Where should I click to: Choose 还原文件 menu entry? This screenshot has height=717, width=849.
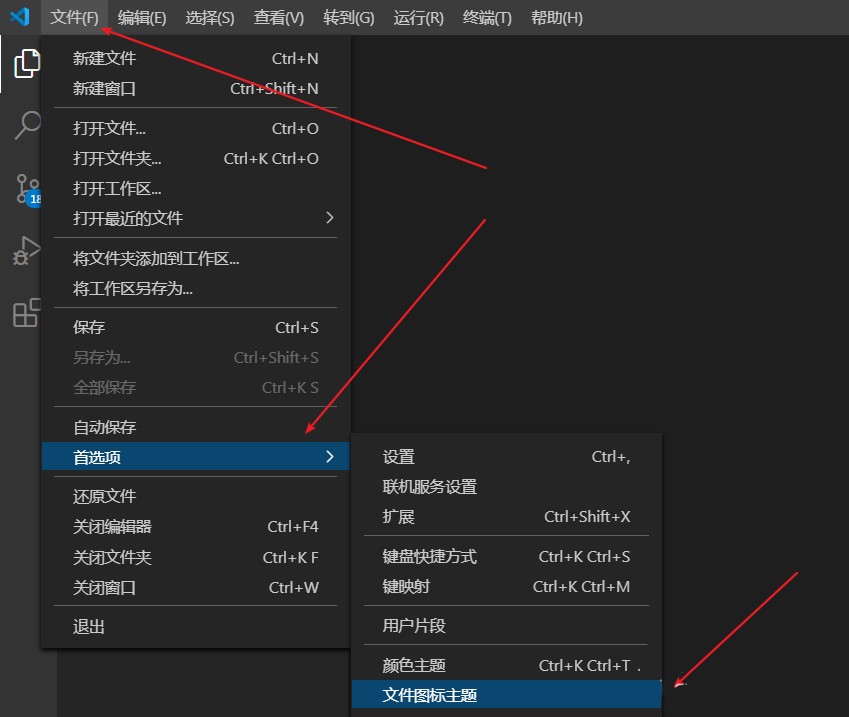pos(195,497)
